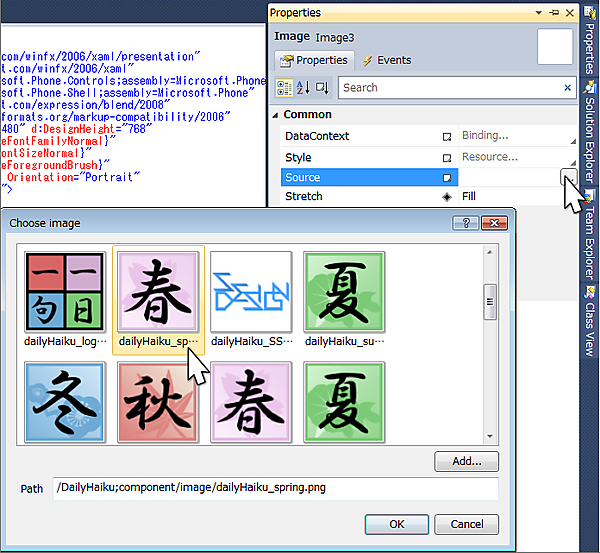Open Source property marker square

(x=447, y=178)
